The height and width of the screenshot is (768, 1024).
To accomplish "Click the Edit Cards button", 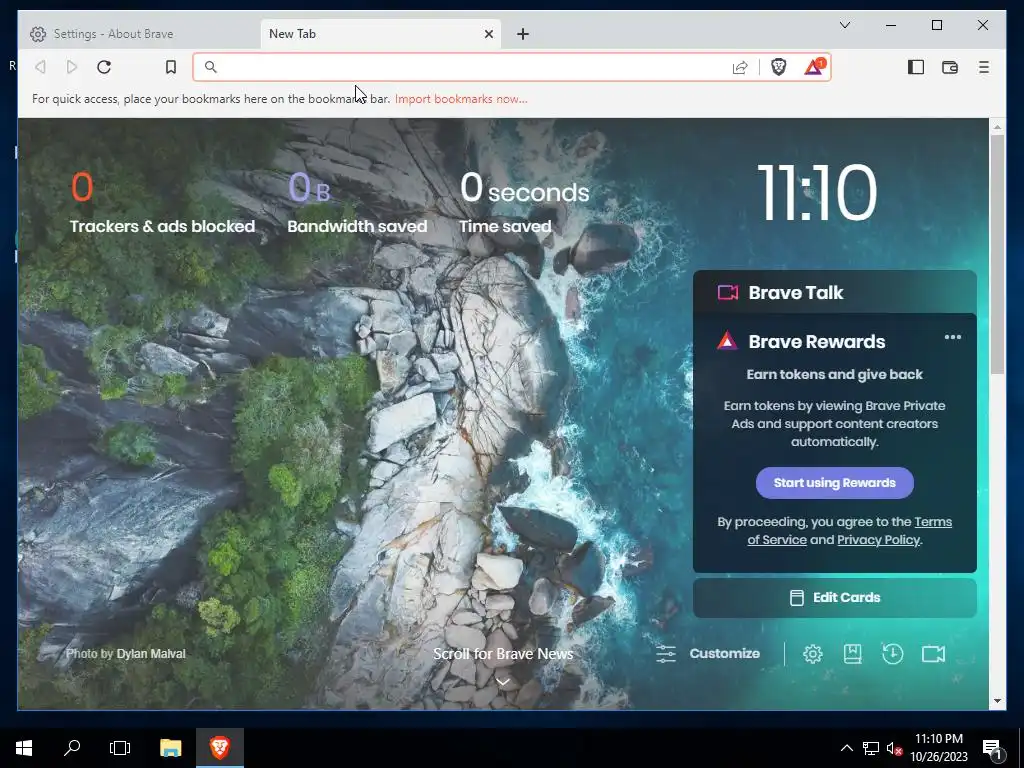I will 835,598.
